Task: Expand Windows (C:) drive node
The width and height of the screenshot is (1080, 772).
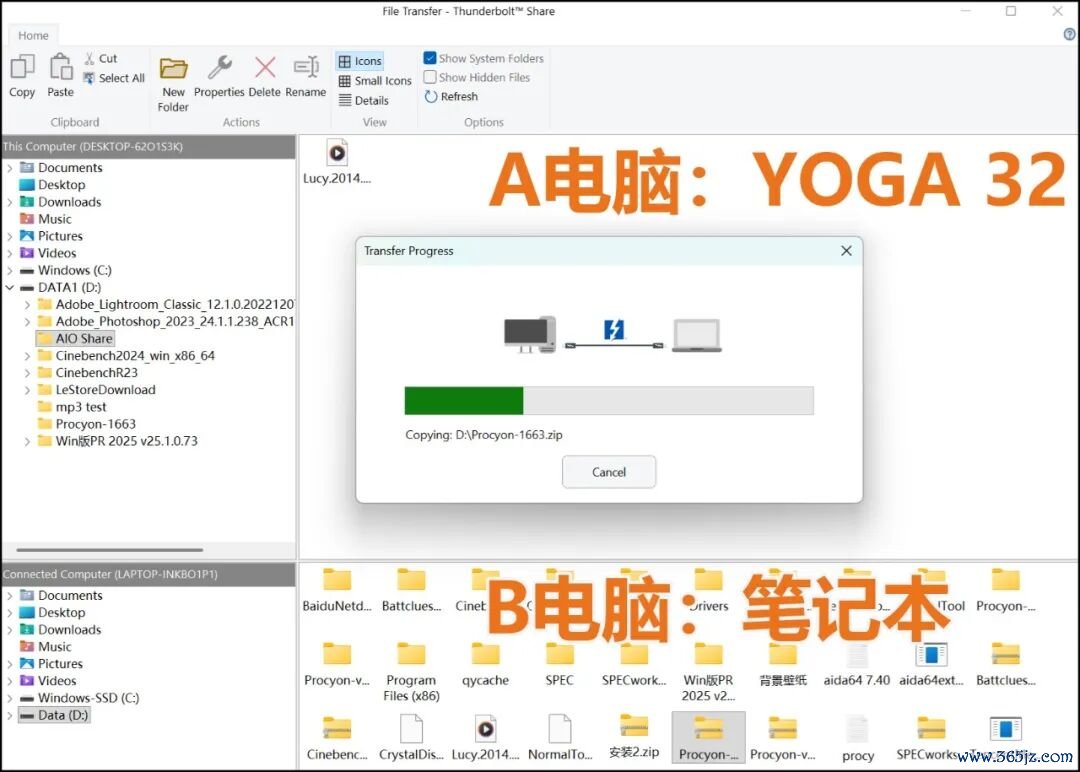Action: point(10,270)
